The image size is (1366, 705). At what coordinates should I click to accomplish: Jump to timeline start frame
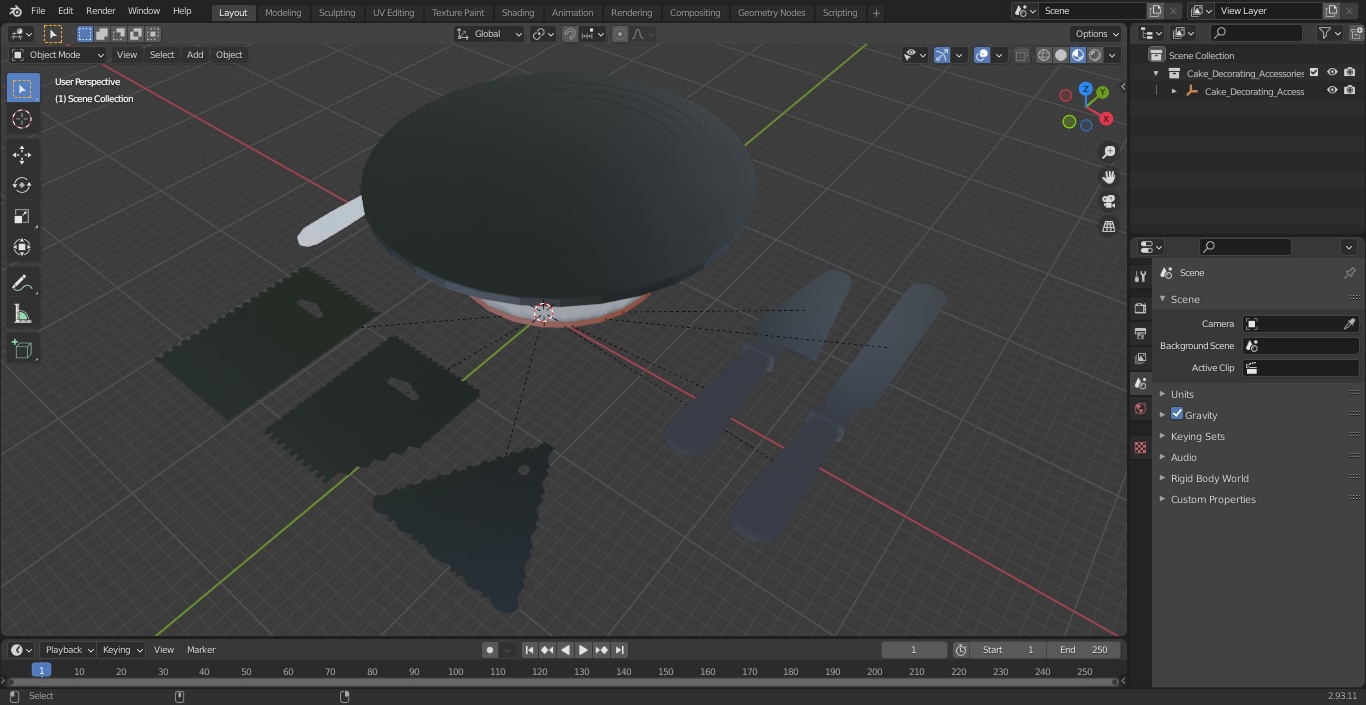529,650
